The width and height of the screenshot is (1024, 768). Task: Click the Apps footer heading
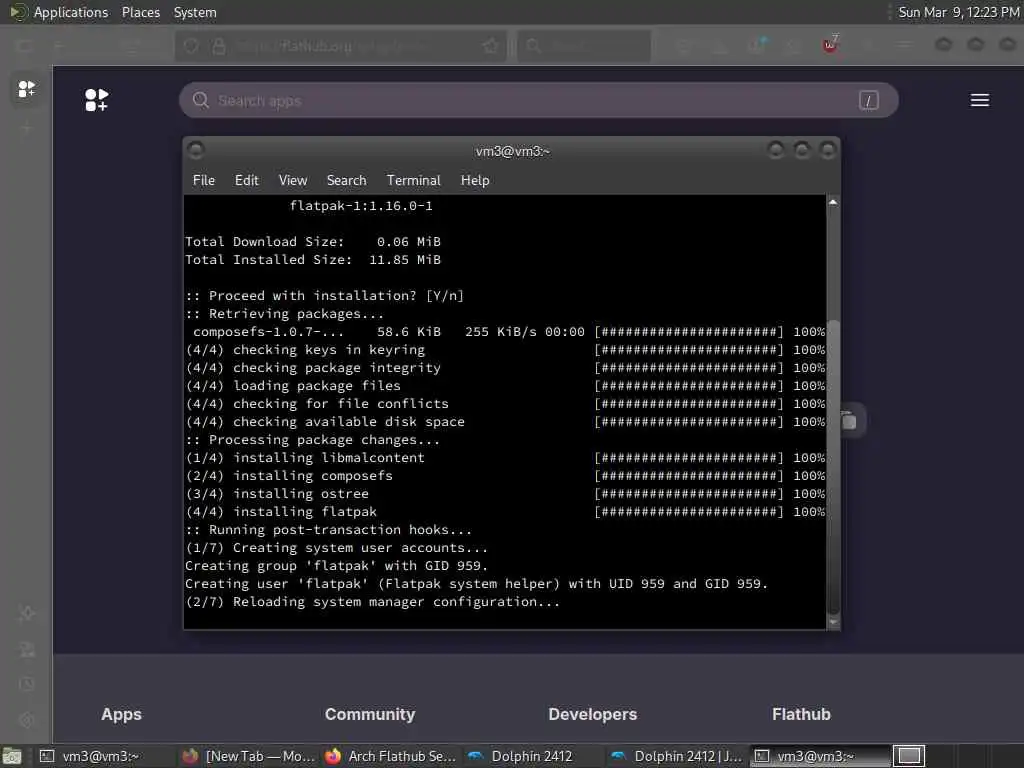[x=121, y=714]
